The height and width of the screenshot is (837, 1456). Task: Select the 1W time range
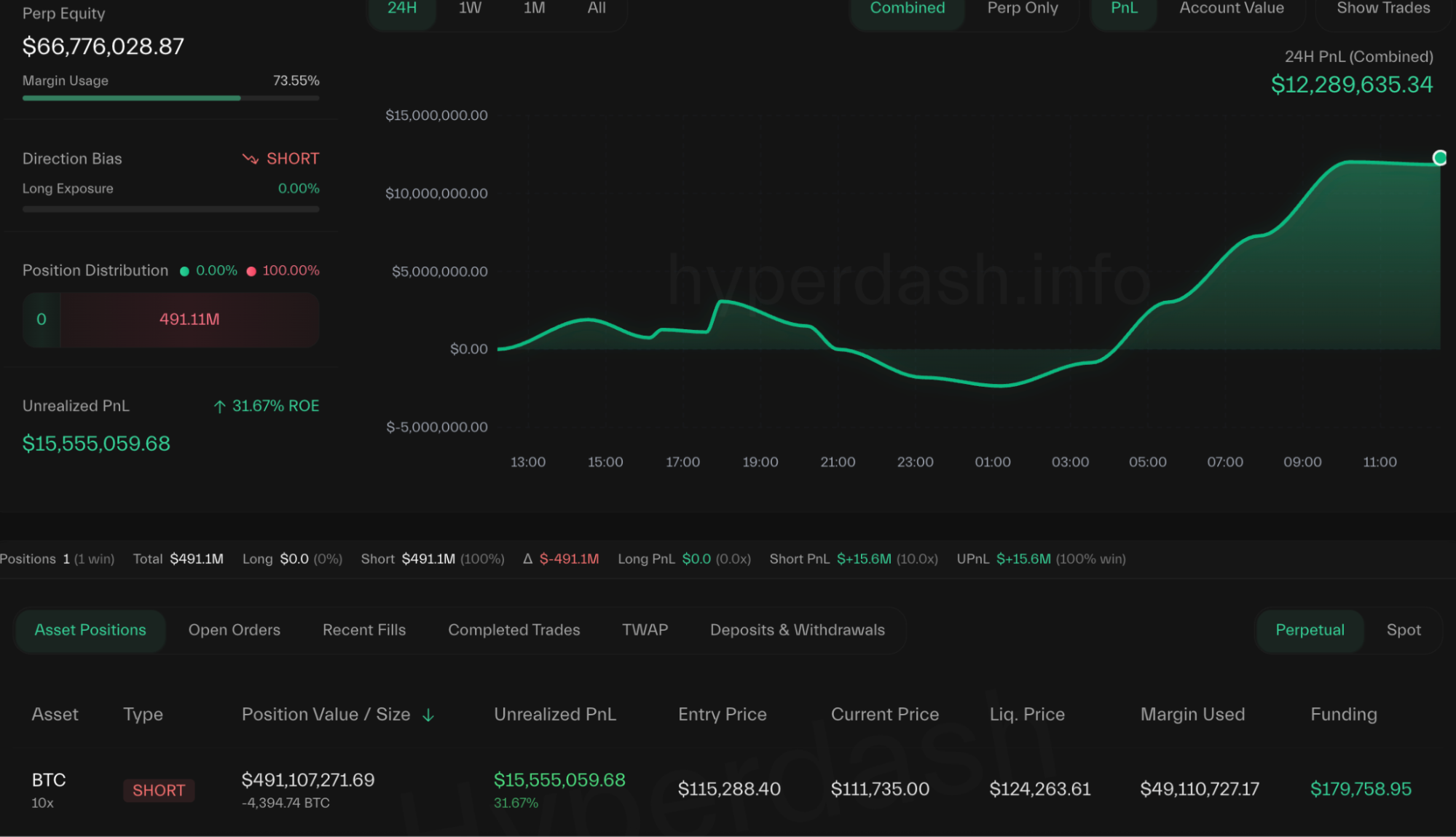[x=470, y=9]
